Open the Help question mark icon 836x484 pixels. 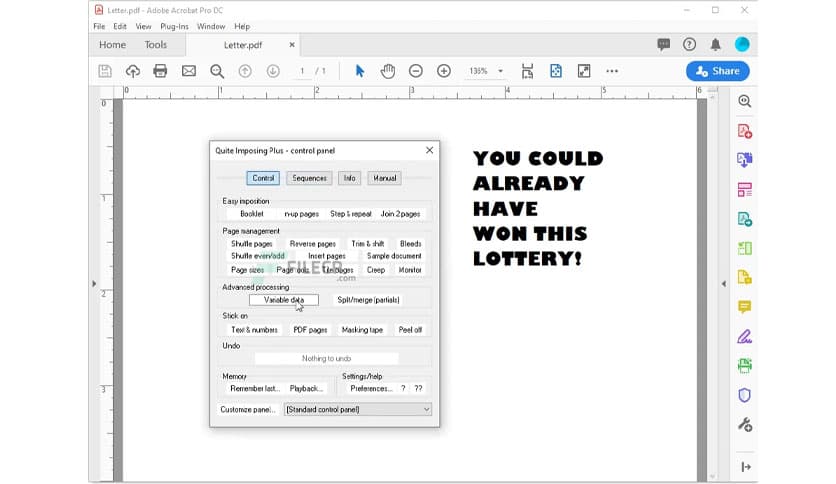click(x=689, y=44)
